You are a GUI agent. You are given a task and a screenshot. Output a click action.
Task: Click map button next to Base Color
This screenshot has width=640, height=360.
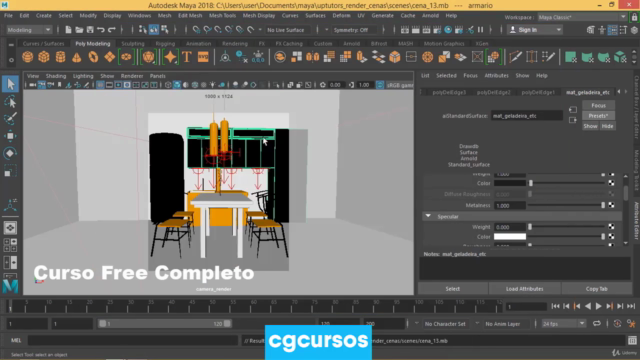611,183
